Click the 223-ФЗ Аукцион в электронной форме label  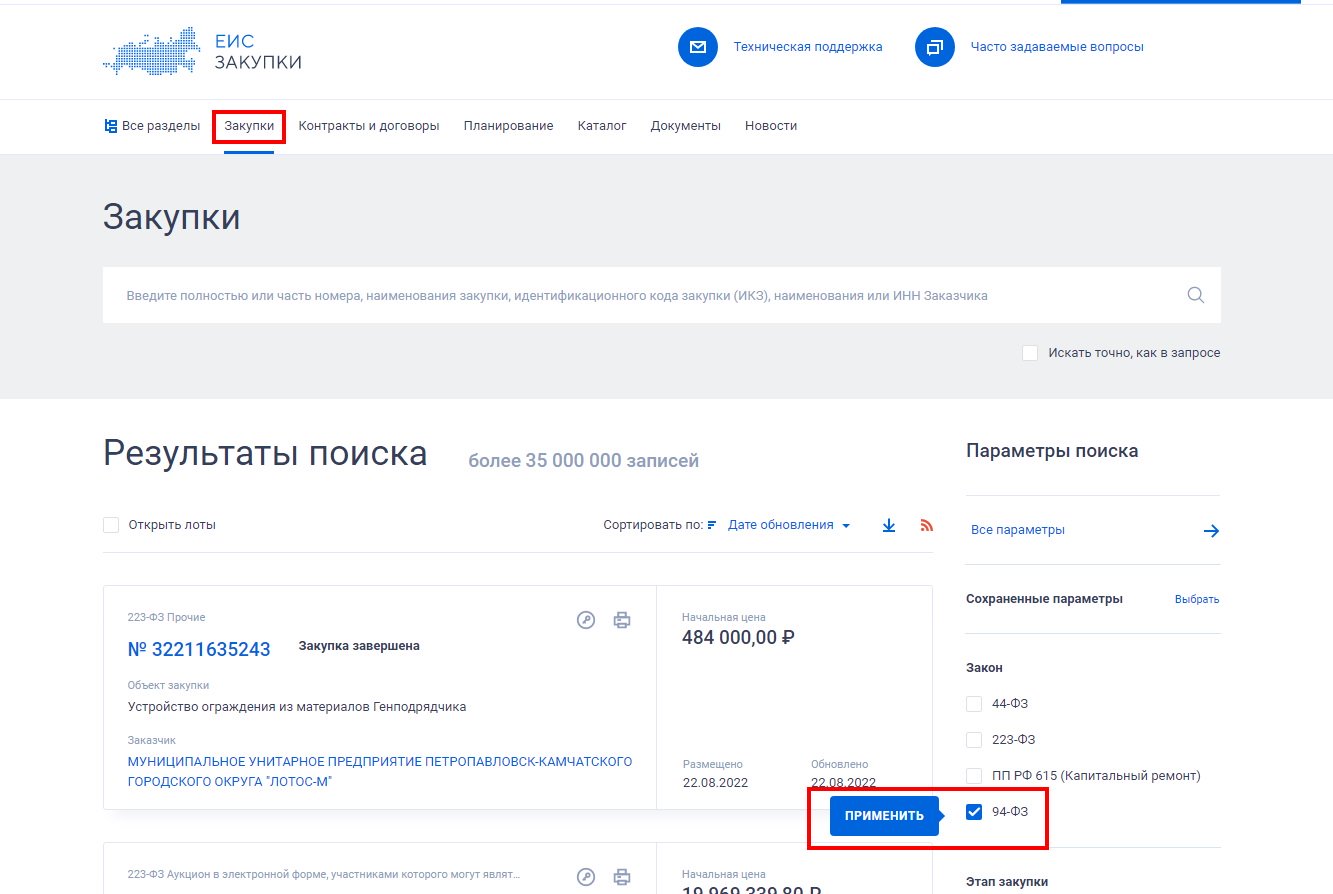pyautogui.click(x=324, y=875)
